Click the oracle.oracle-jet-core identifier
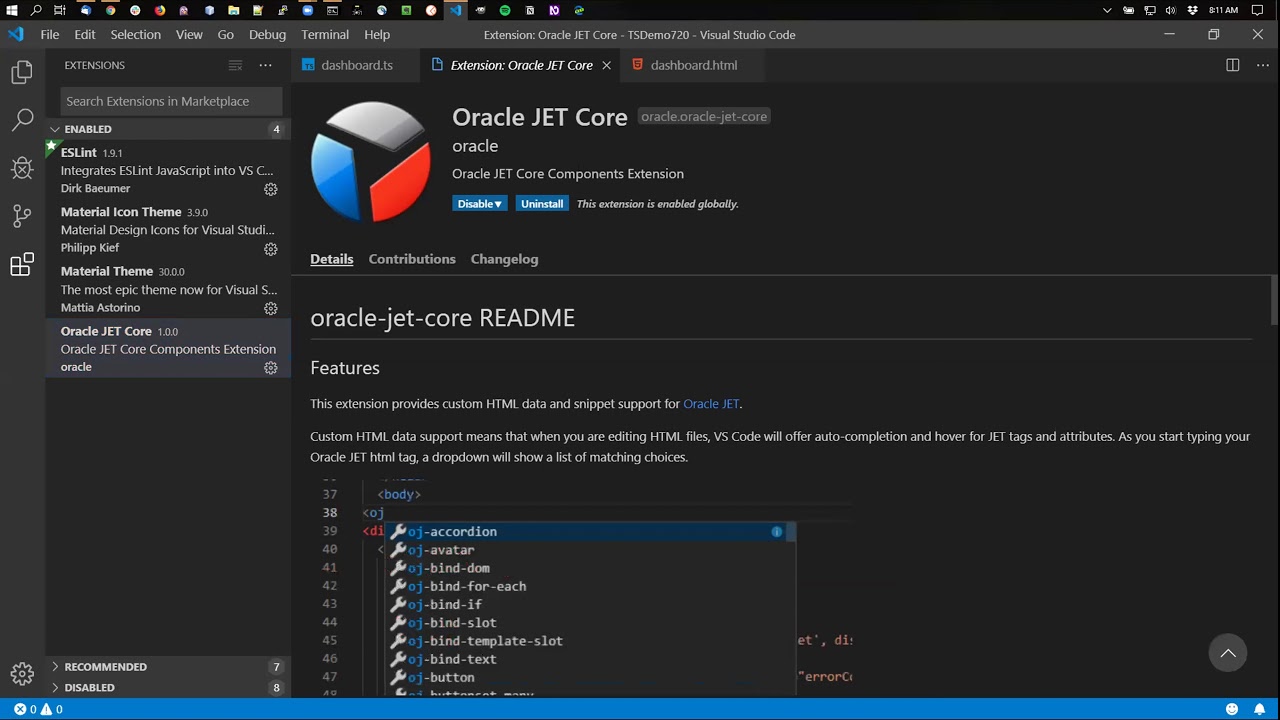Image resolution: width=1280 pixels, height=720 pixels. tap(704, 117)
